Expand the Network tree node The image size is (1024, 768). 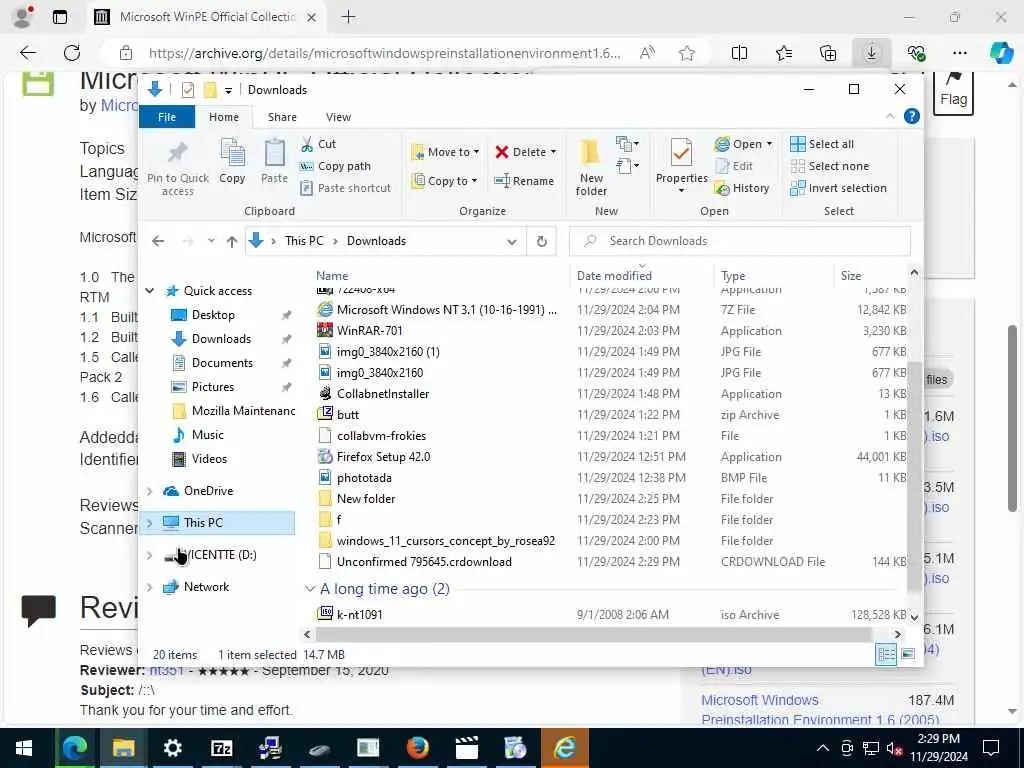pos(150,587)
